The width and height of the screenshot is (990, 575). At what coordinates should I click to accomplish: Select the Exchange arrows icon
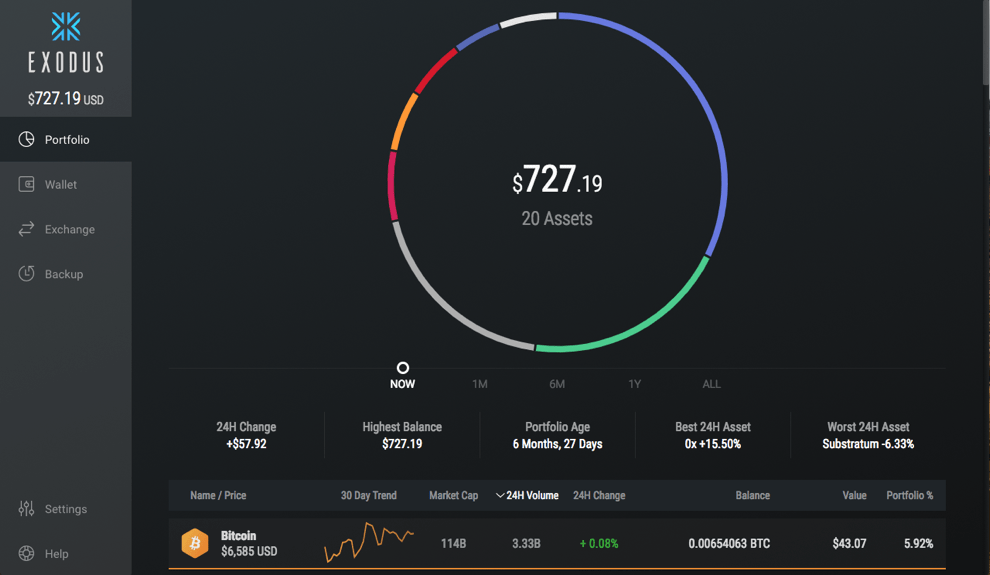pos(27,229)
